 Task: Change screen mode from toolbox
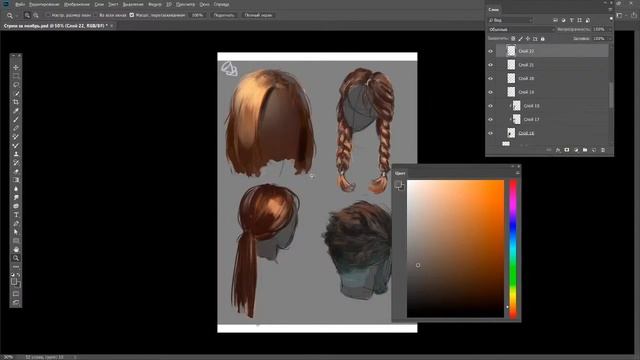[16, 302]
